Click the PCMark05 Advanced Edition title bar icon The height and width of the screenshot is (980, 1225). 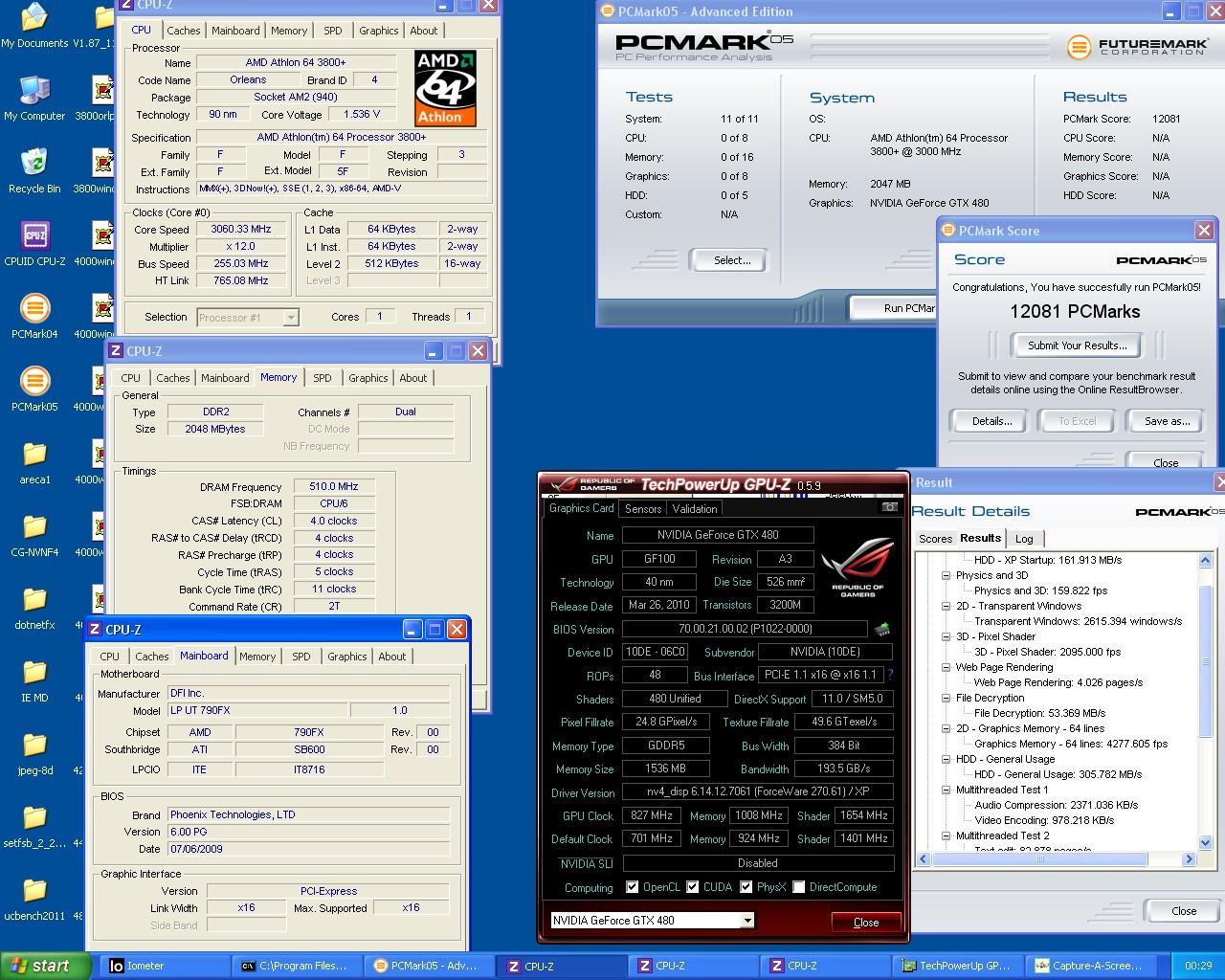tap(608, 11)
